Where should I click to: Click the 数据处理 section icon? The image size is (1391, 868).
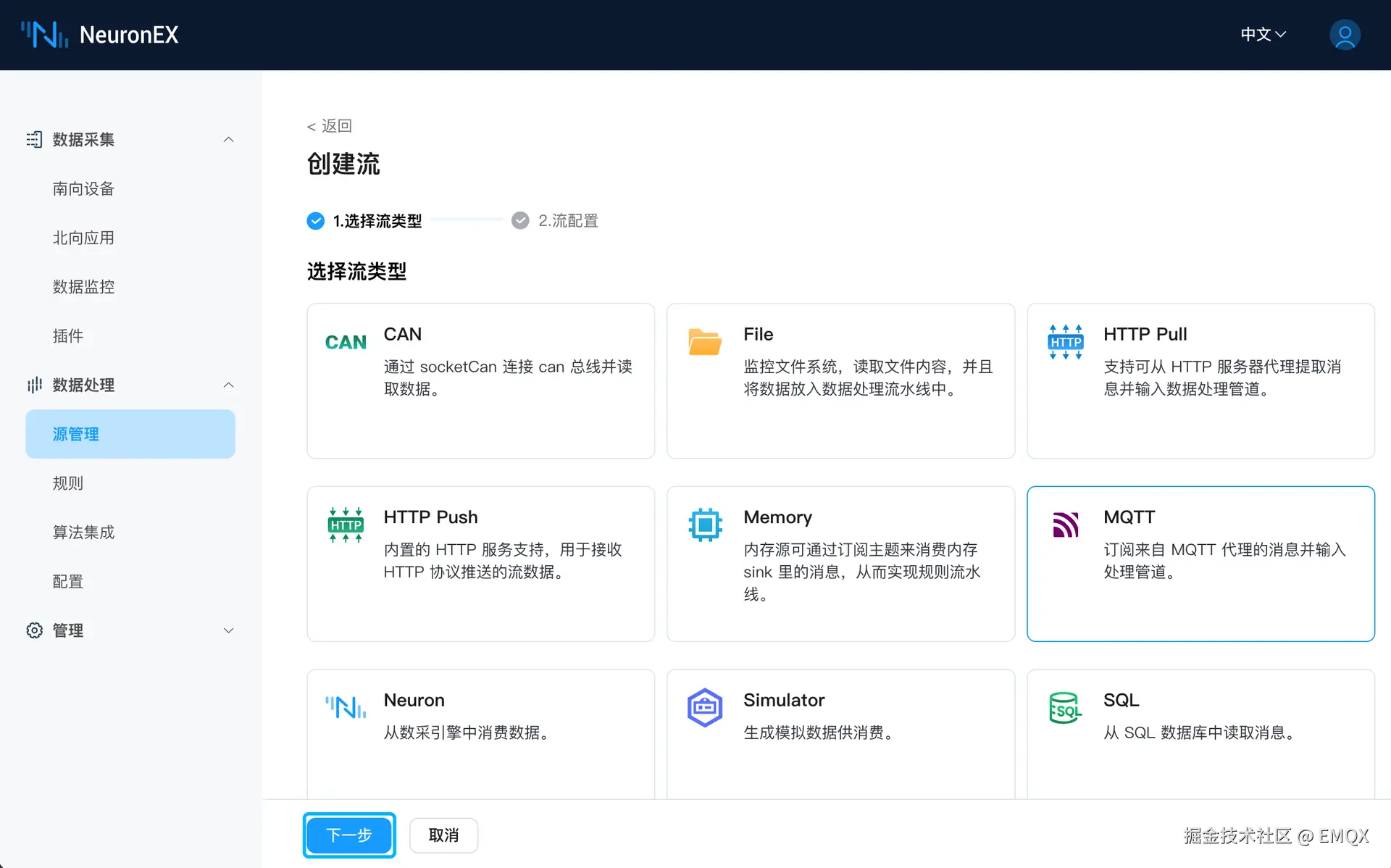click(x=34, y=385)
